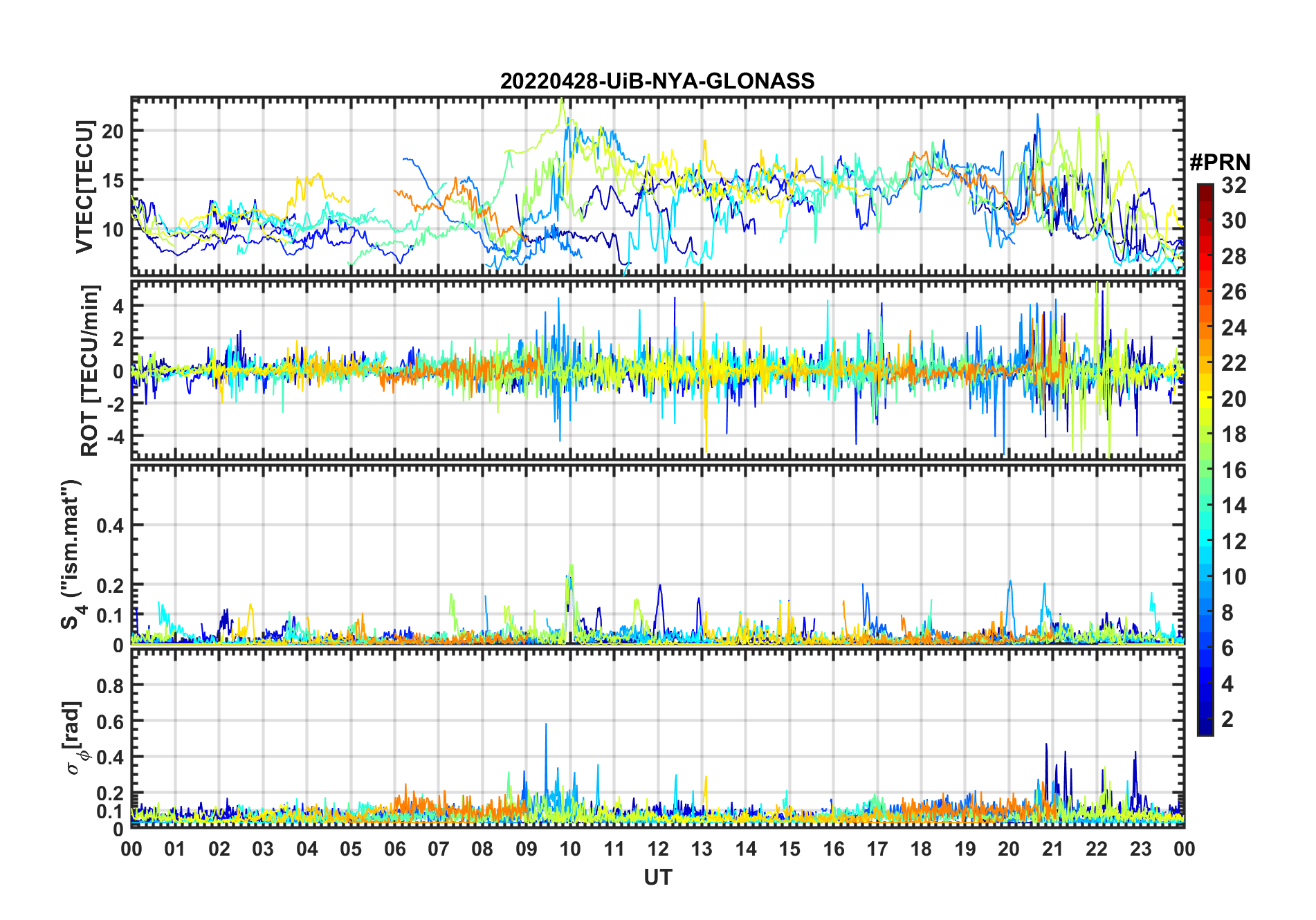Select the 17 hour tick on the UT axis
Screen dimensions: 1316x920
point(877,849)
